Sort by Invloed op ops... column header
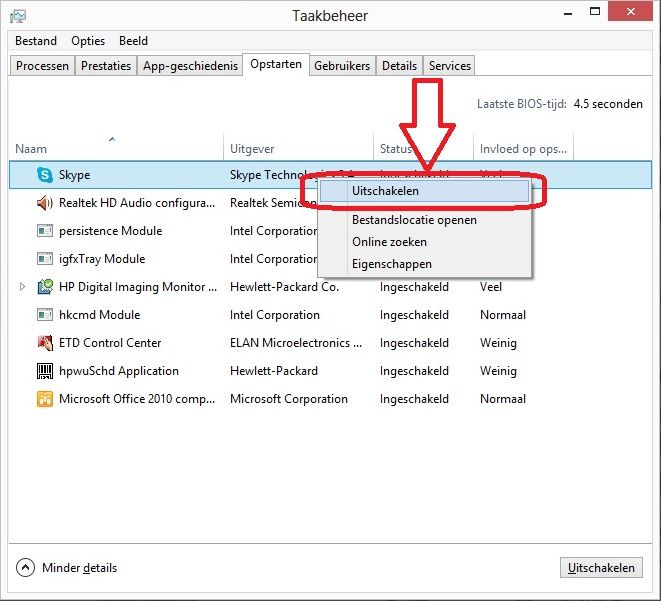 tap(523, 148)
